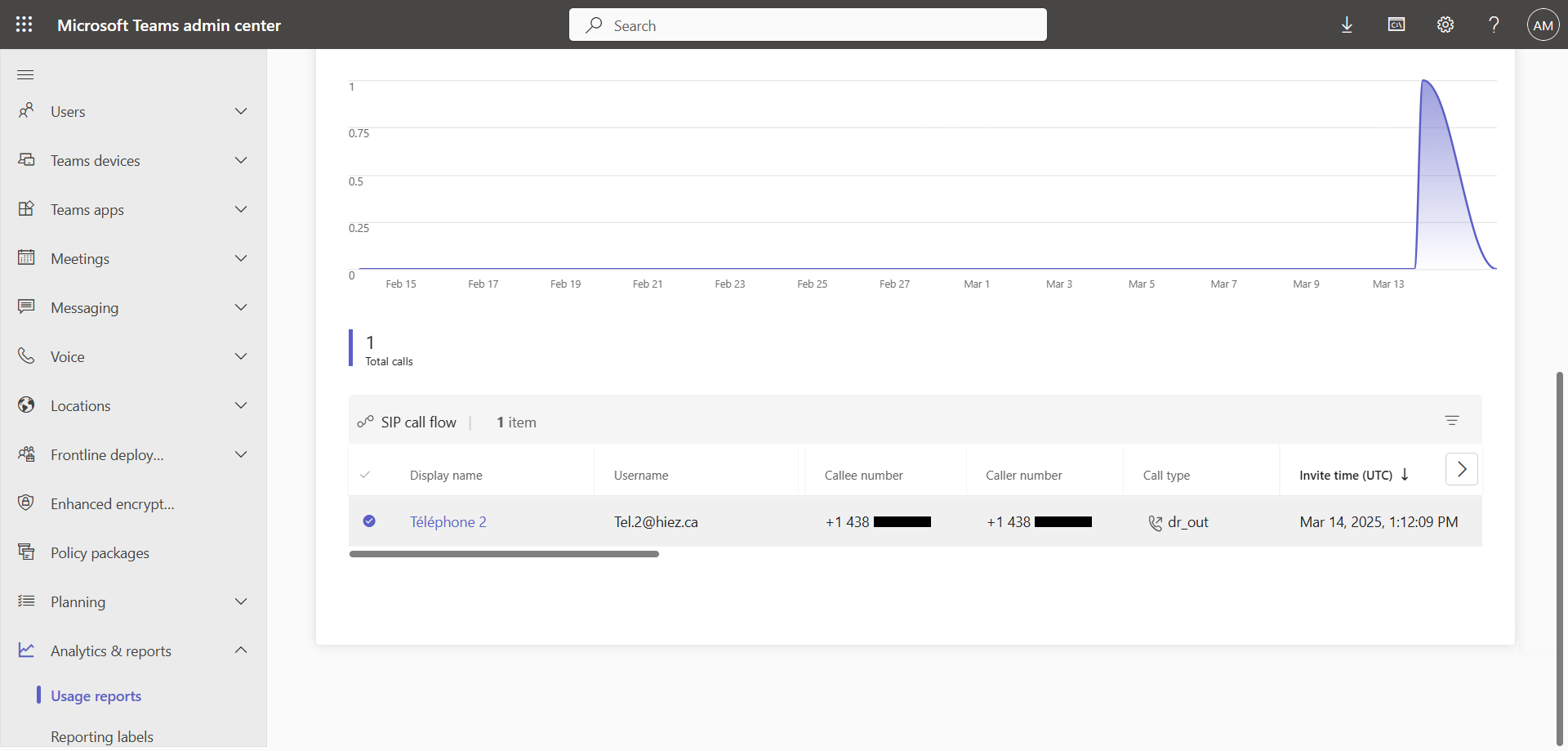Click the downloads arrow icon in header

(x=1347, y=25)
